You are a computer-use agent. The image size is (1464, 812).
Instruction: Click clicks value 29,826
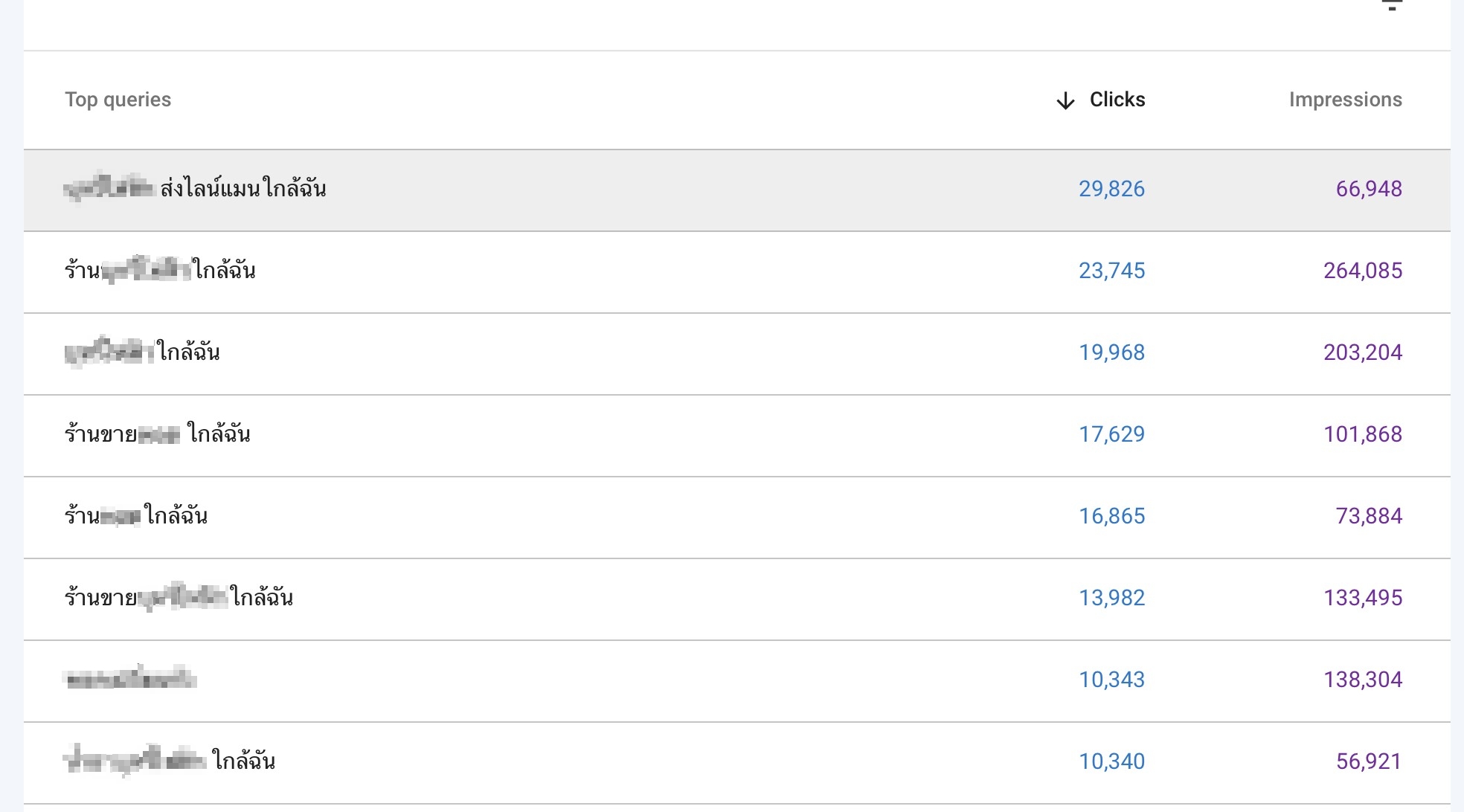[x=1111, y=189]
